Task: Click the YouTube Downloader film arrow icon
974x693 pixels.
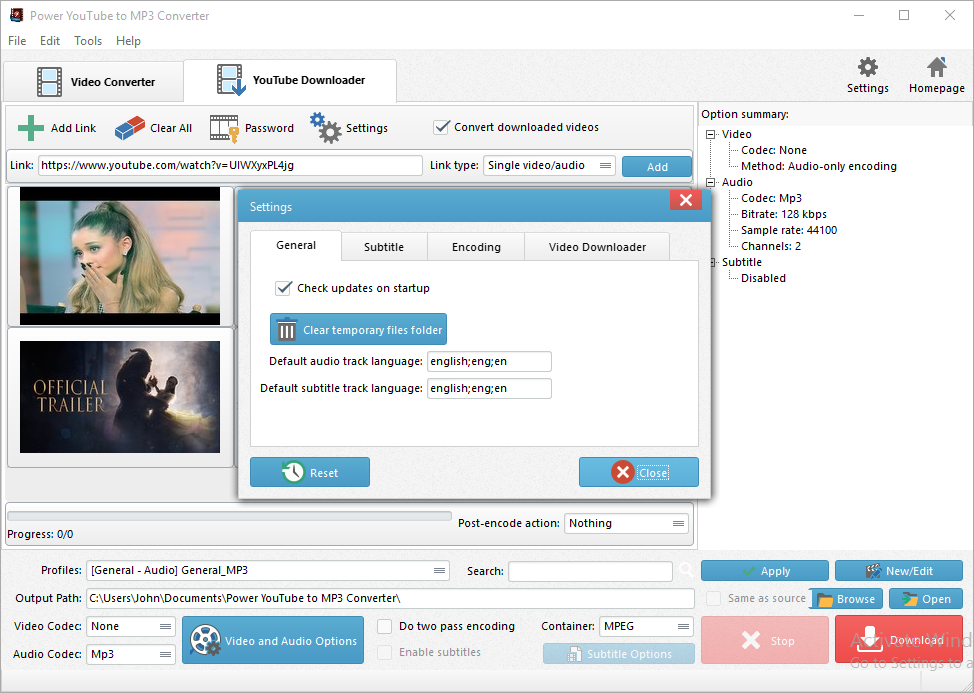Action: tap(231, 80)
